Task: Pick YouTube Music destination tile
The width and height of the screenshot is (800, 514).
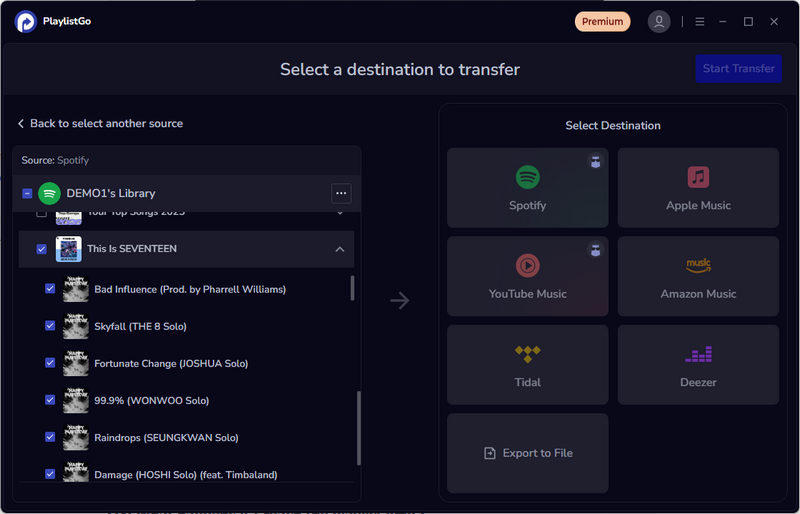Action: pos(527,276)
